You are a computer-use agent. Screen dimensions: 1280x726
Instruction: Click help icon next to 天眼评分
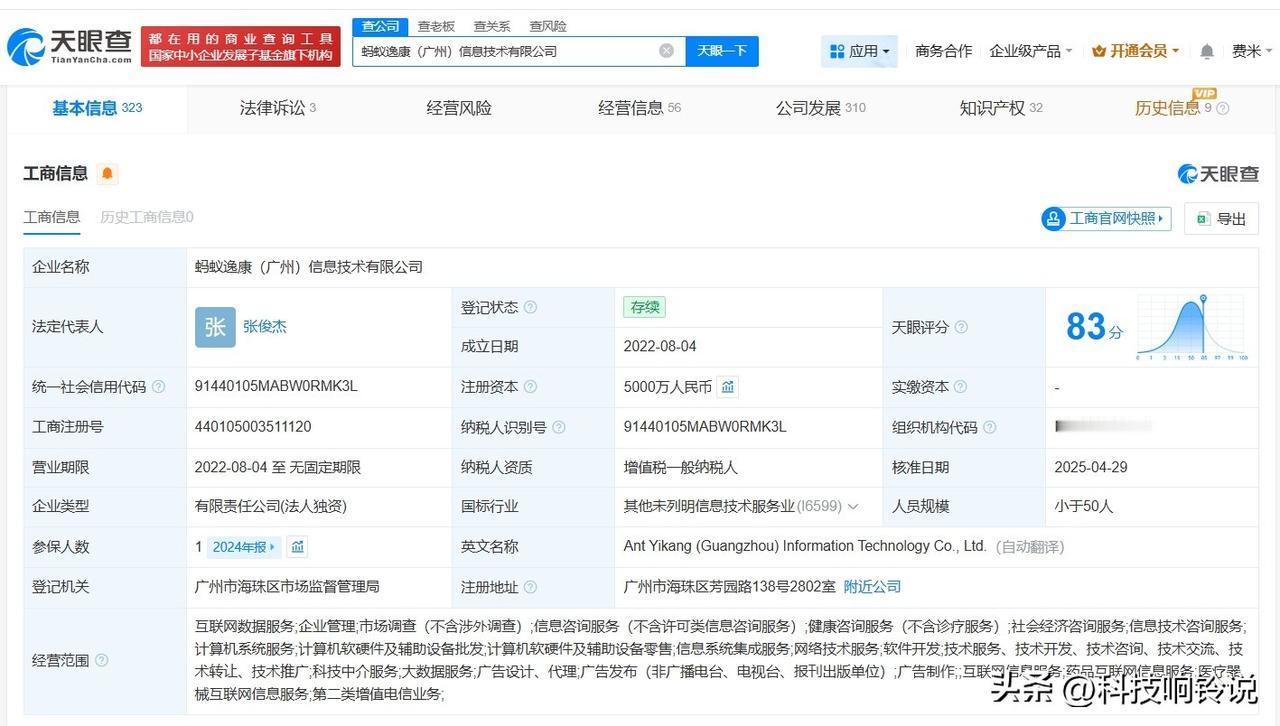click(961, 327)
